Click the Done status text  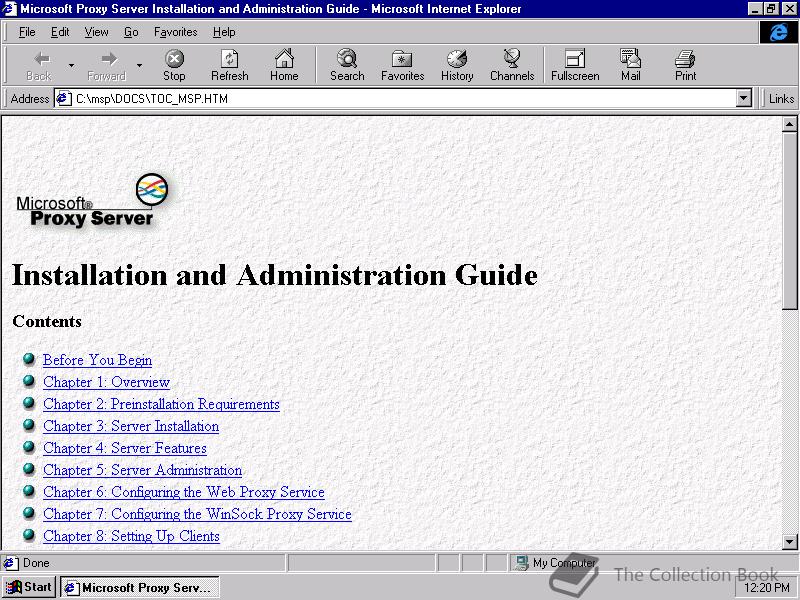36,563
